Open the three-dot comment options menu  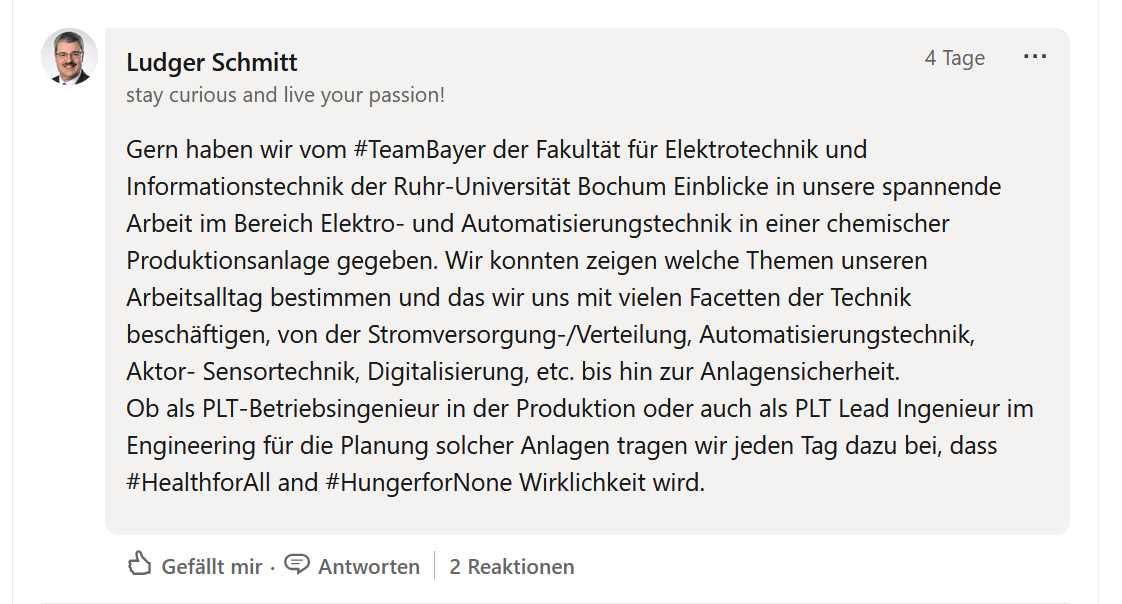(1035, 57)
